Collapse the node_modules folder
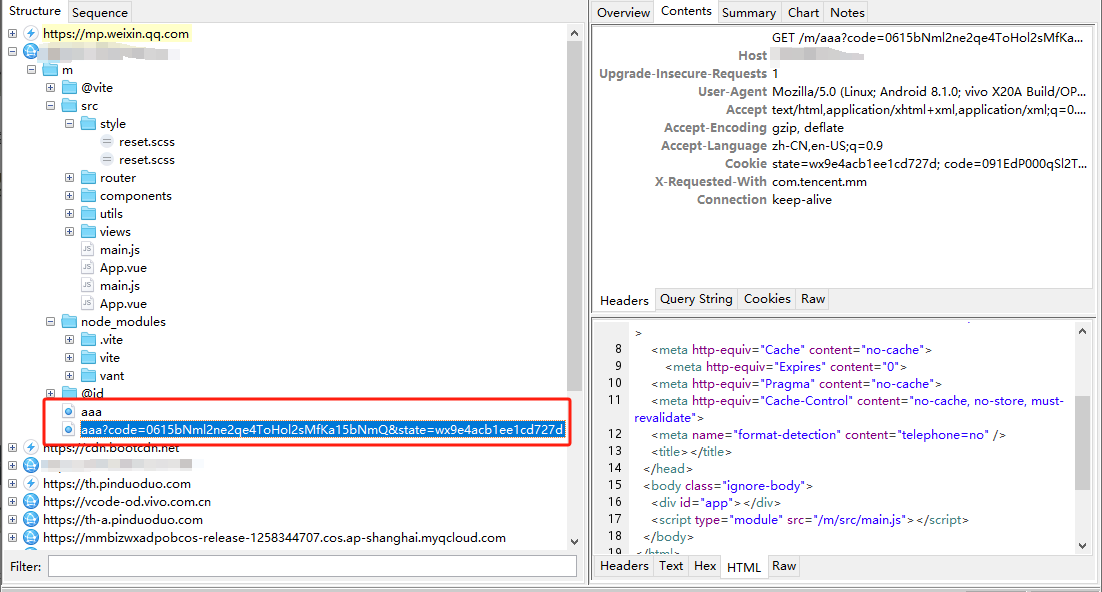The width and height of the screenshot is (1102, 592). [50, 321]
